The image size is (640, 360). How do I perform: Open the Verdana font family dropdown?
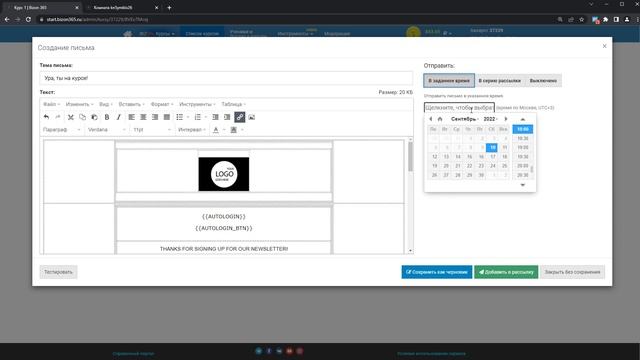point(107,130)
